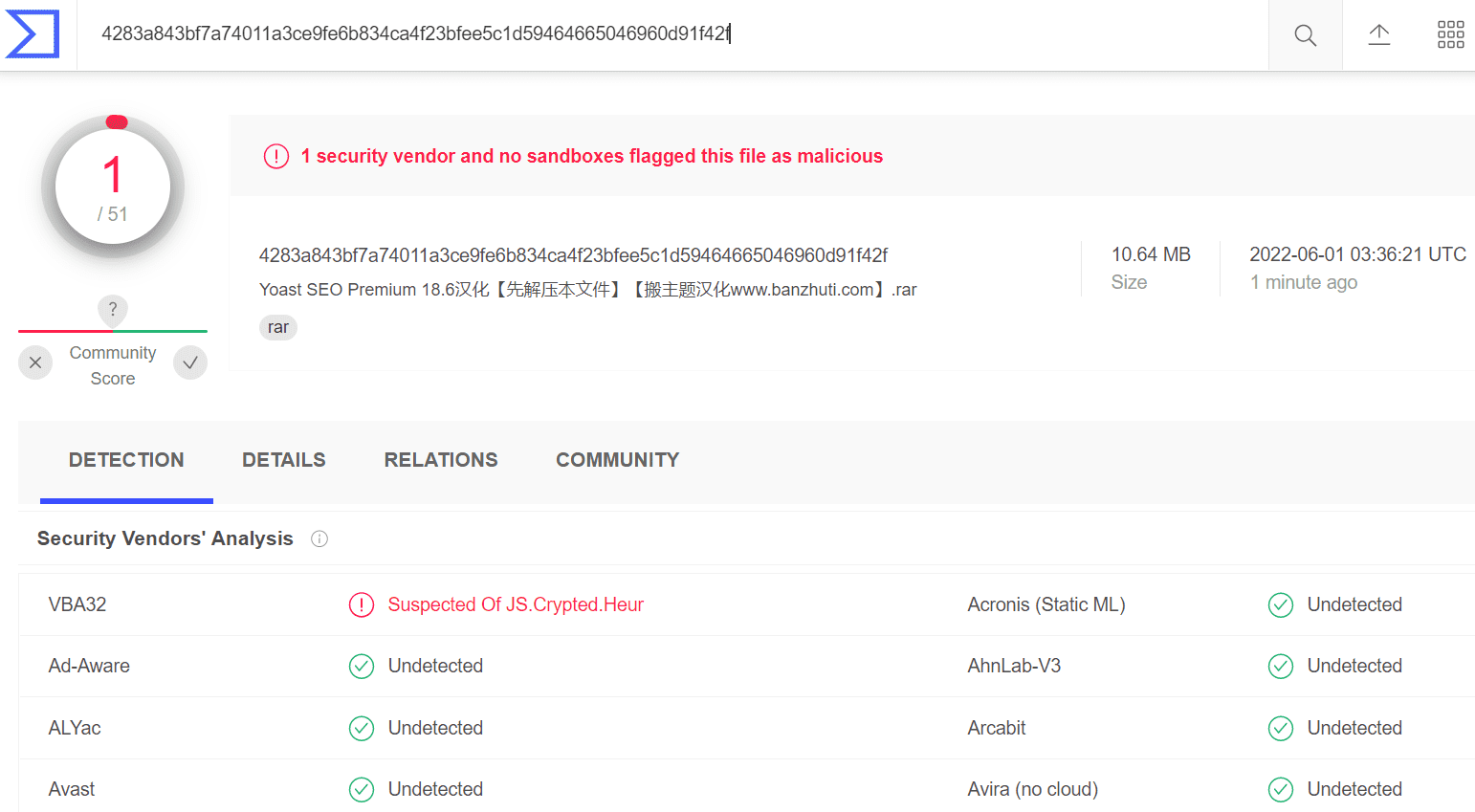Click the Security Vendors' Analysis info icon
The image size is (1475, 812).
[319, 539]
